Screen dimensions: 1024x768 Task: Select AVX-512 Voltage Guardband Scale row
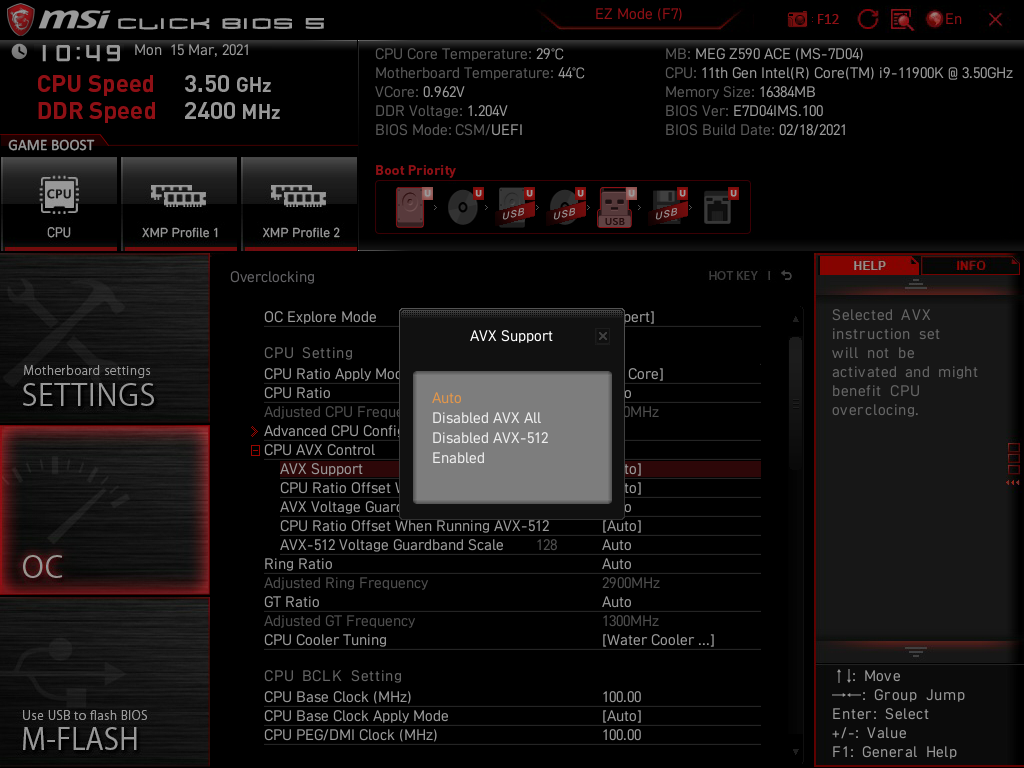pos(520,545)
